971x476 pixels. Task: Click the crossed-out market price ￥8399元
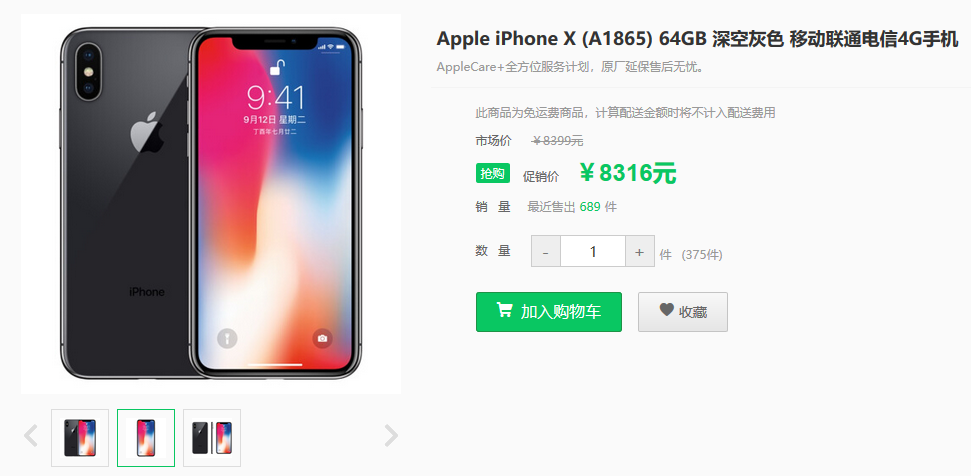(x=557, y=141)
